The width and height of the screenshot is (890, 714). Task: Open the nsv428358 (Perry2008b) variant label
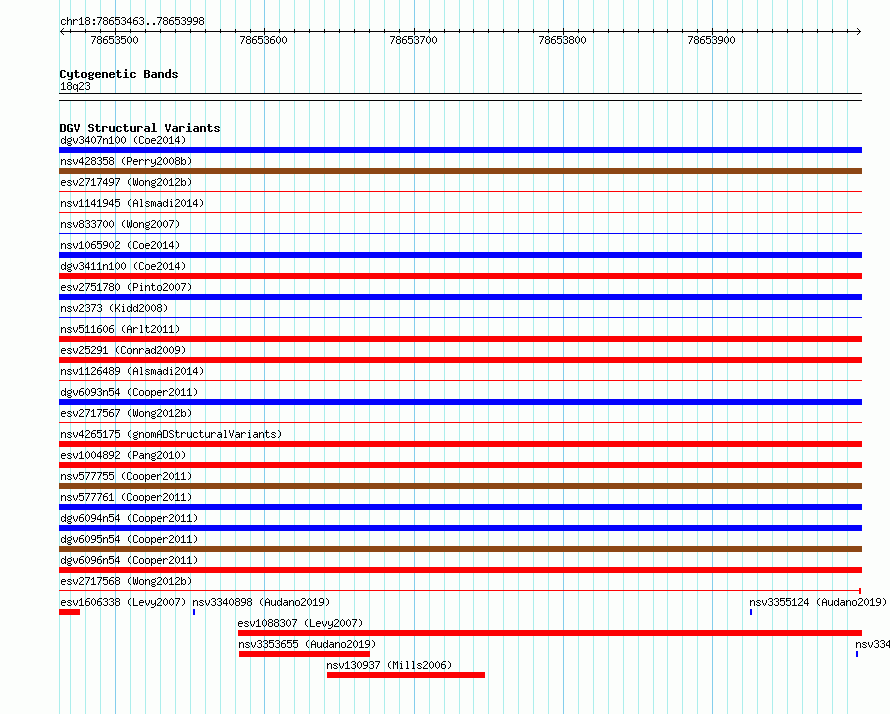[126, 161]
